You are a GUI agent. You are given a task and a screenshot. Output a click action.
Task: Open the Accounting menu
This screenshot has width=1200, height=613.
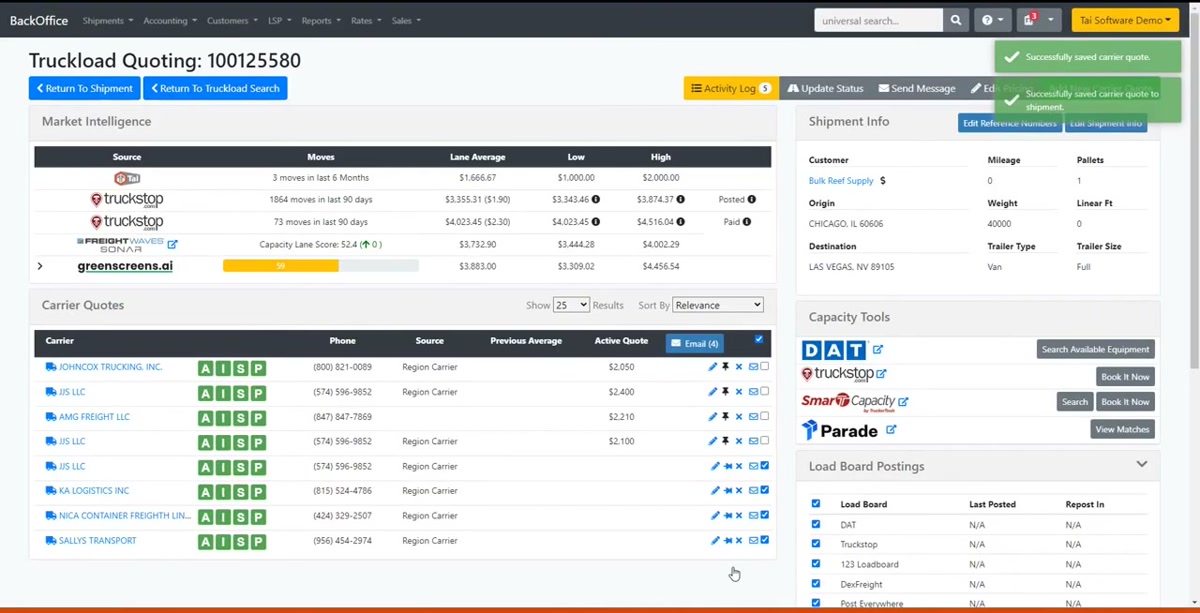point(169,21)
